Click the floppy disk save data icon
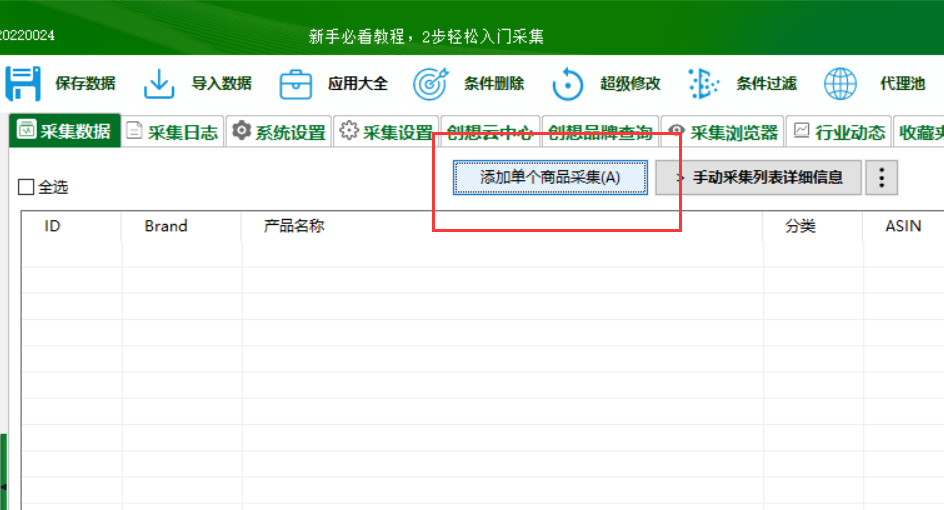The width and height of the screenshot is (944, 510). click(x=23, y=83)
